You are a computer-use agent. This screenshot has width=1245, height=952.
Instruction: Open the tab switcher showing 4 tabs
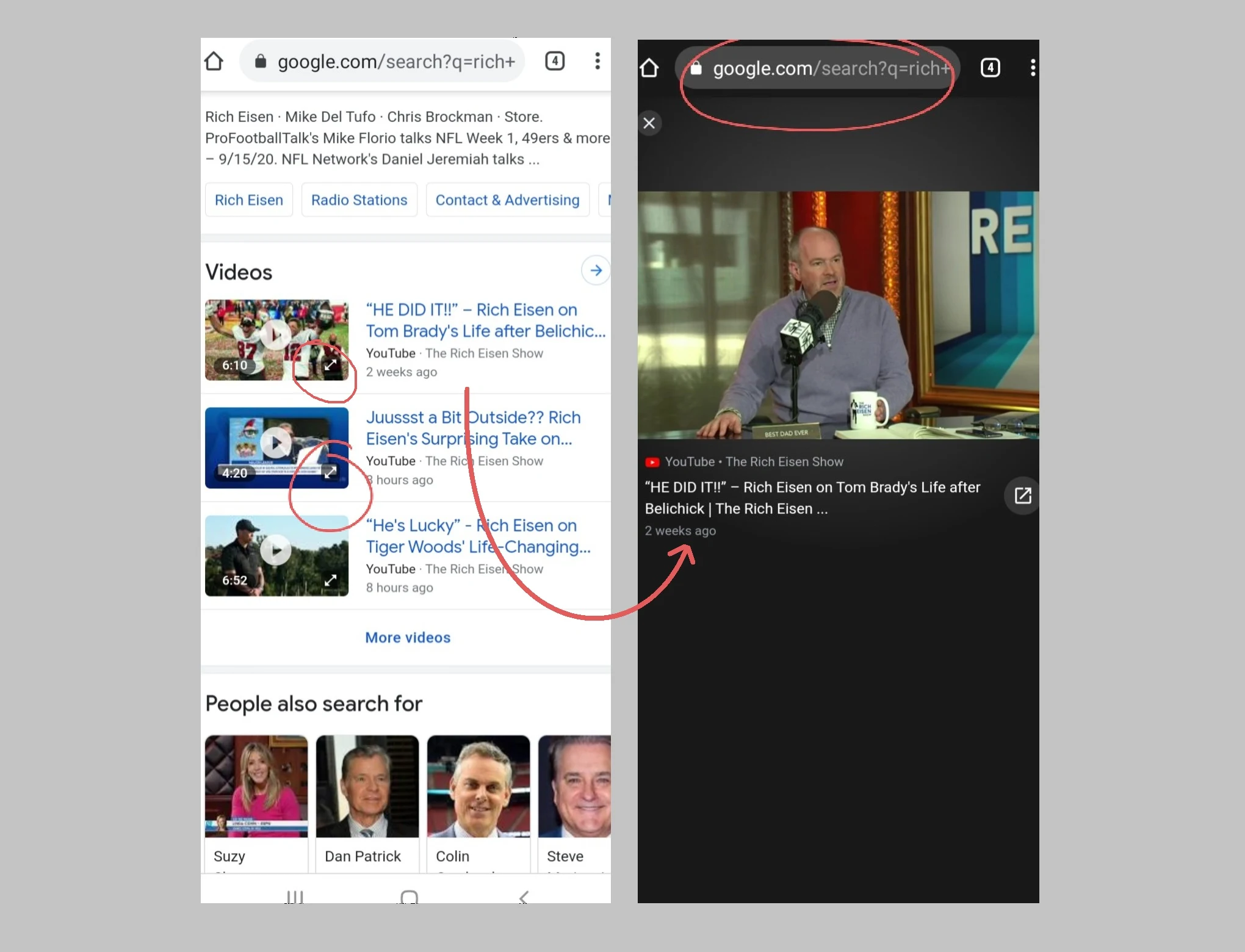[555, 61]
